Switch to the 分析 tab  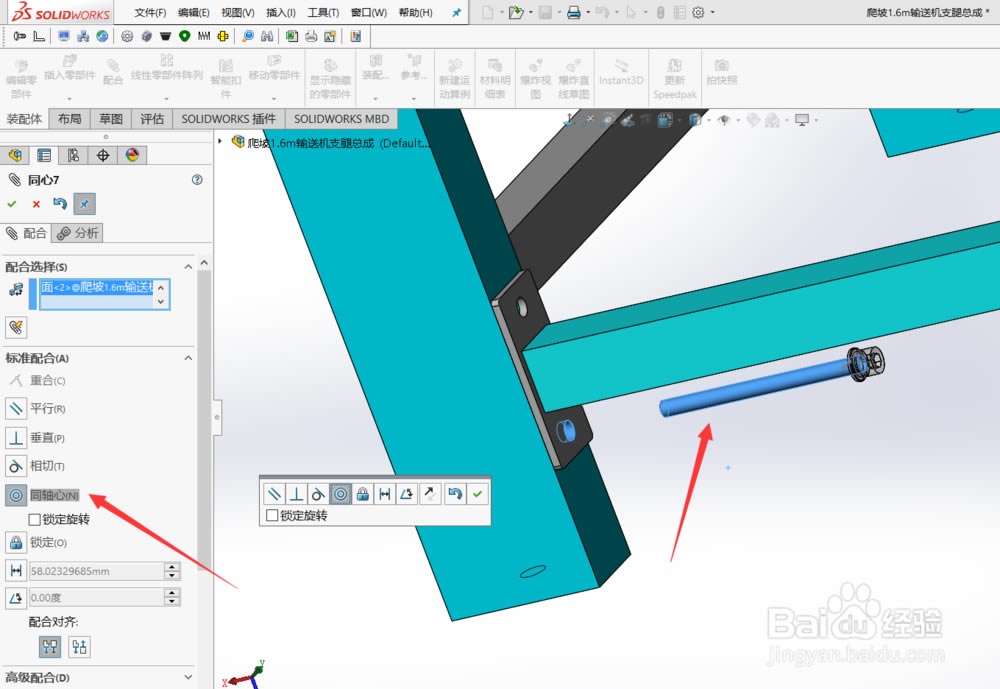[77, 233]
